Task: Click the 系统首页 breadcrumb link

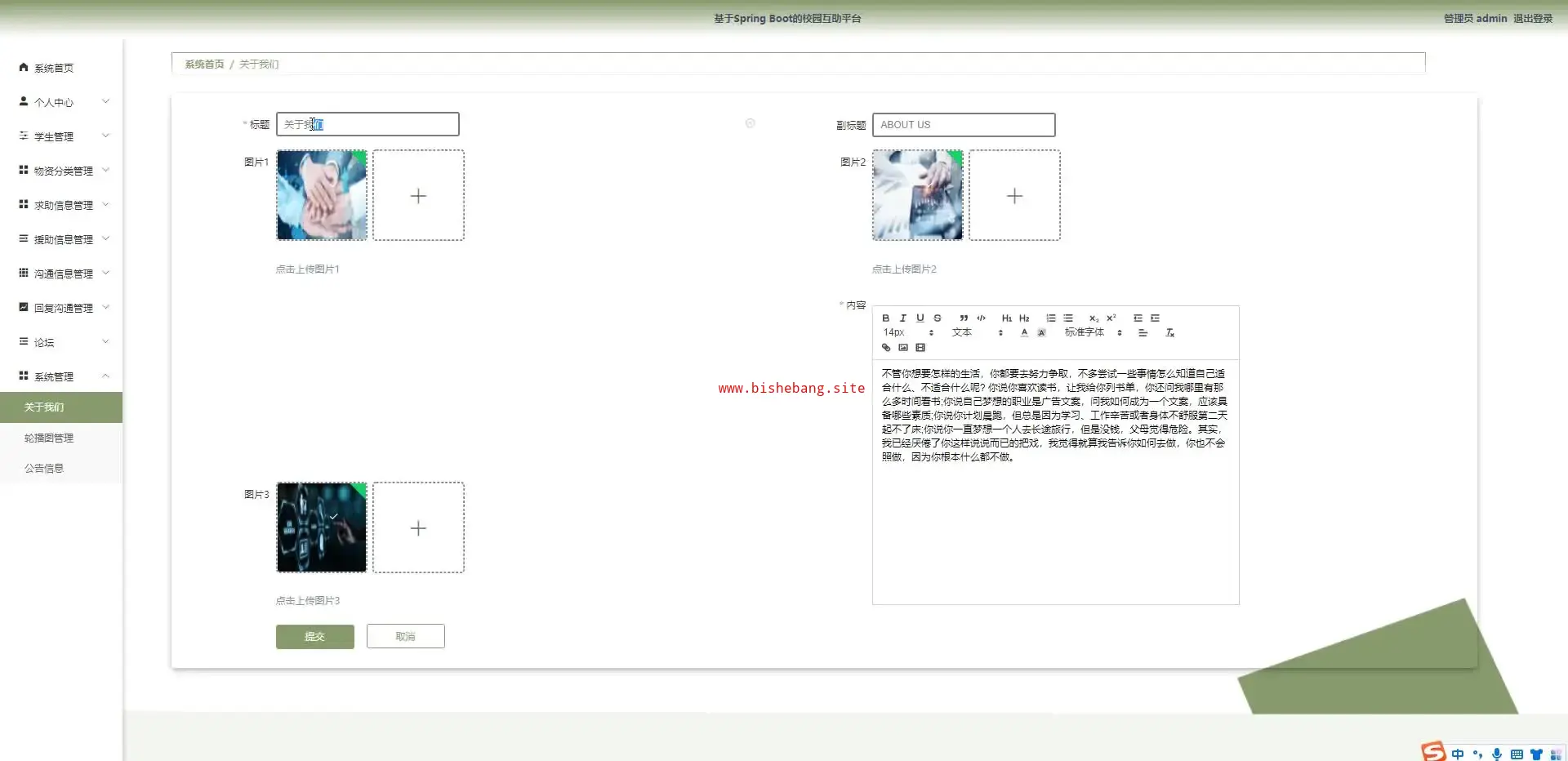Action: point(204,65)
